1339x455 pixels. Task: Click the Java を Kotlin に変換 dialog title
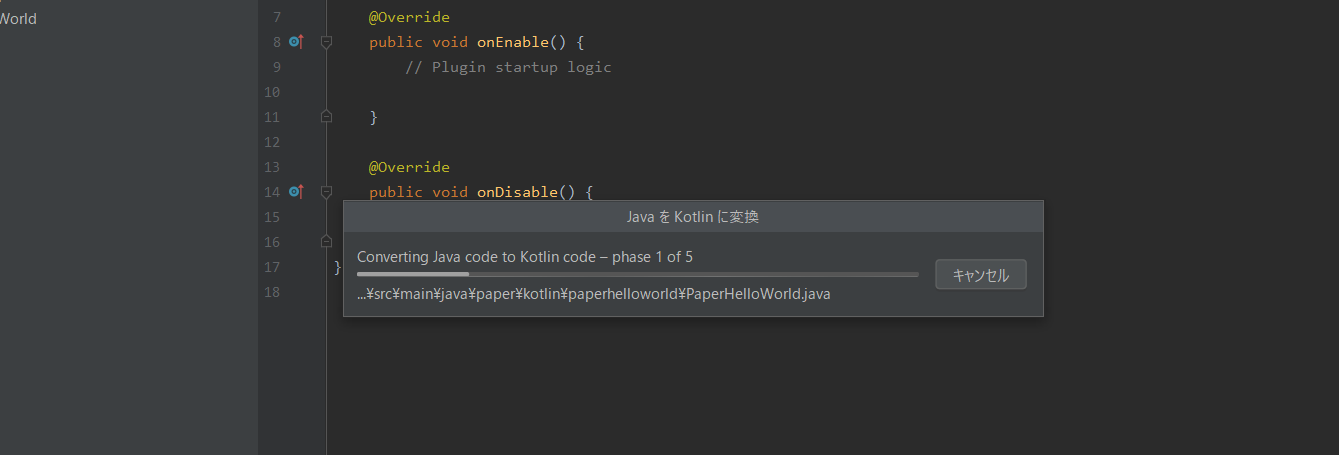(x=693, y=217)
